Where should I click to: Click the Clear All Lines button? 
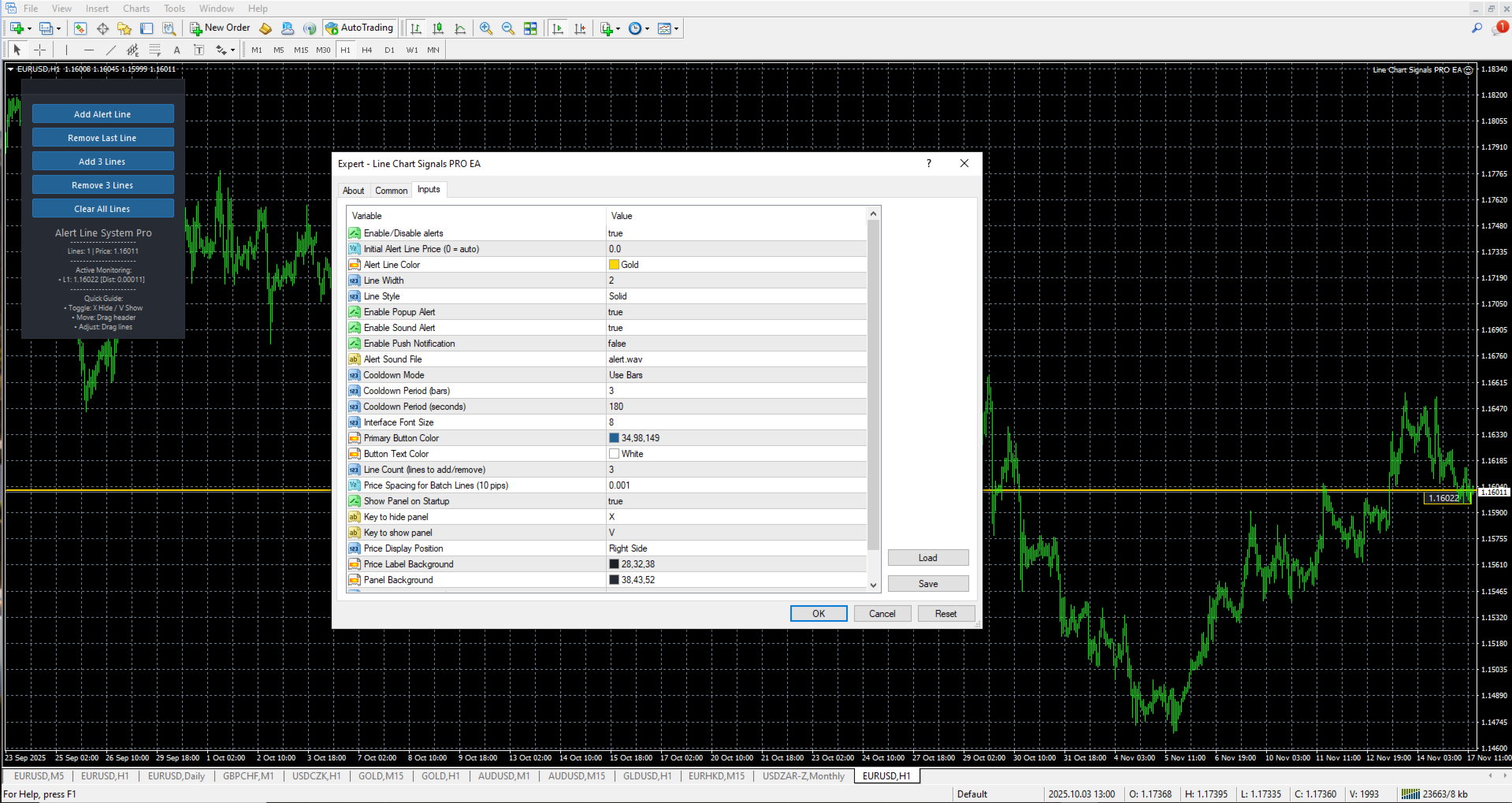(x=103, y=209)
